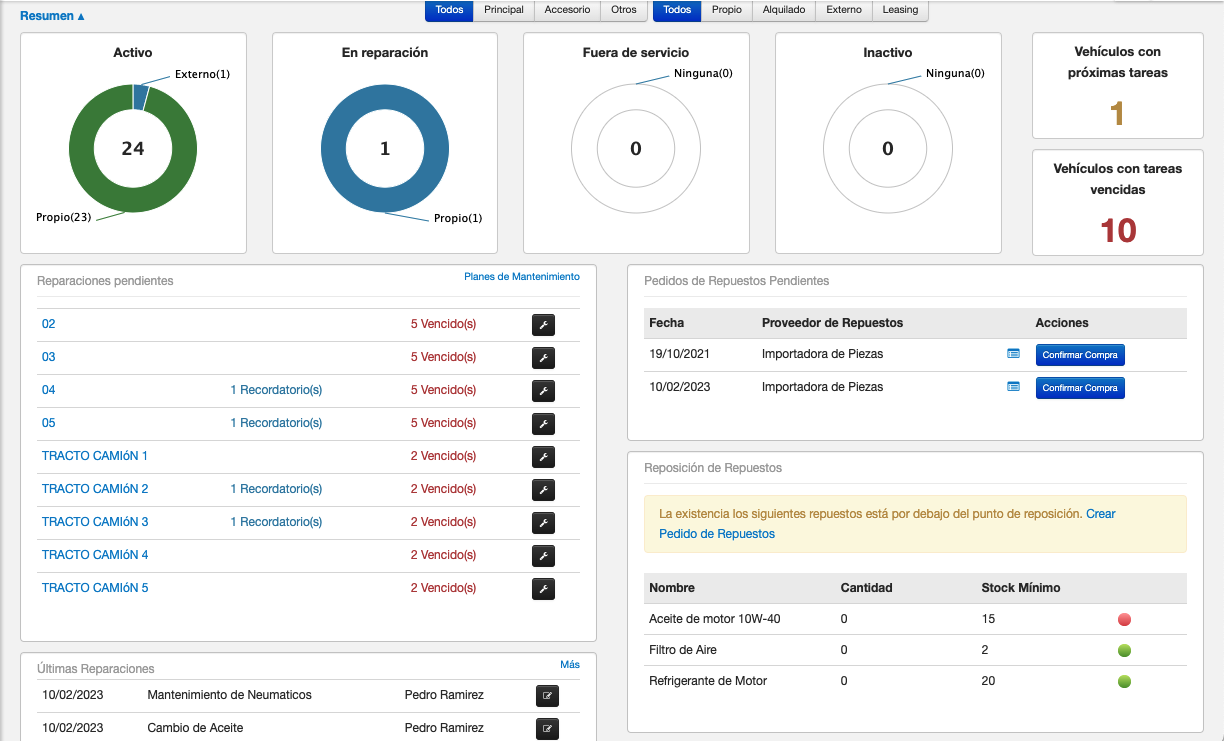Select the Accesorio vehicle type filter
Viewport: 1224px width, 741px height.
pos(567,10)
